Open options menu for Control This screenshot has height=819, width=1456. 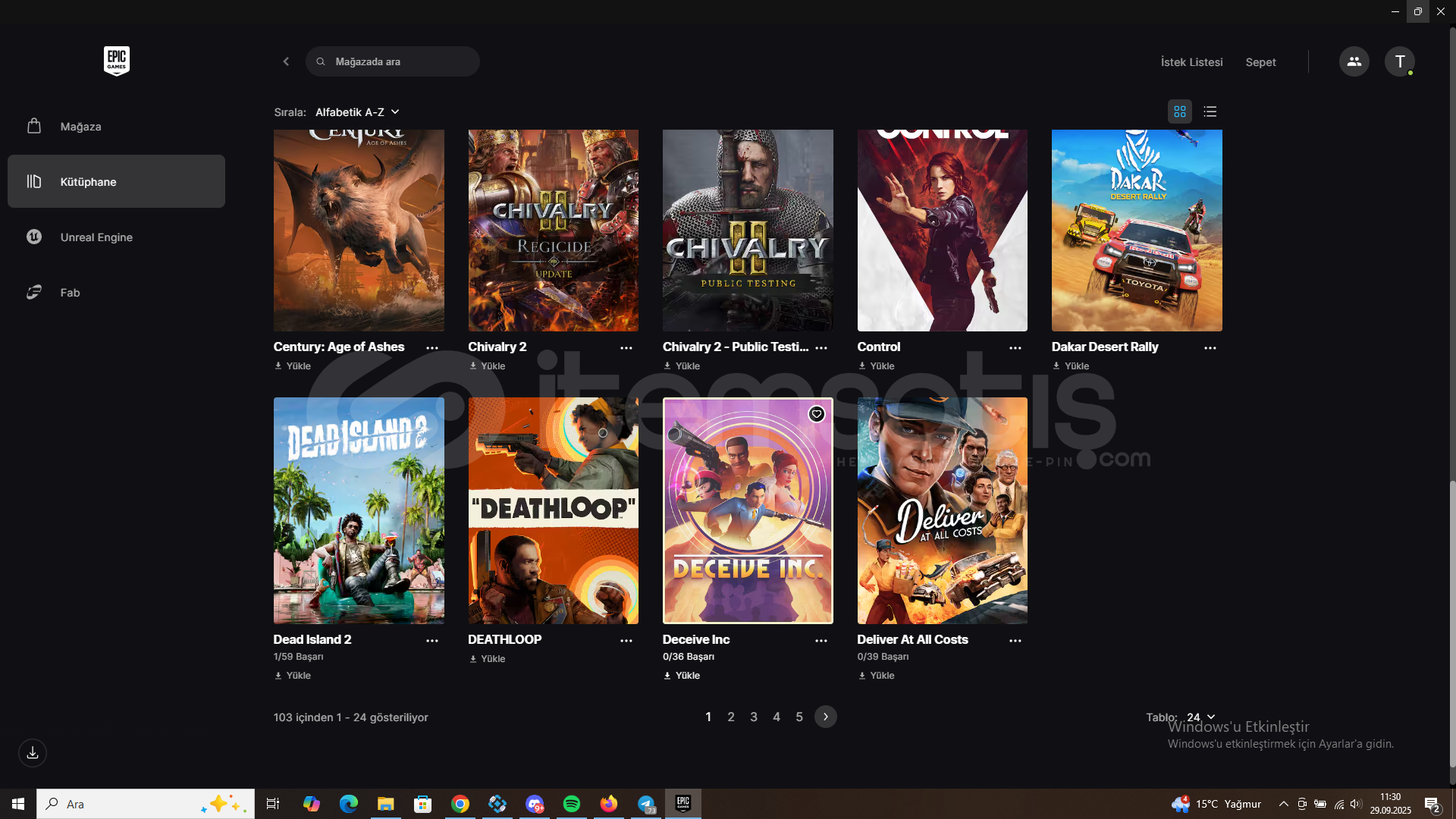click(1015, 347)
